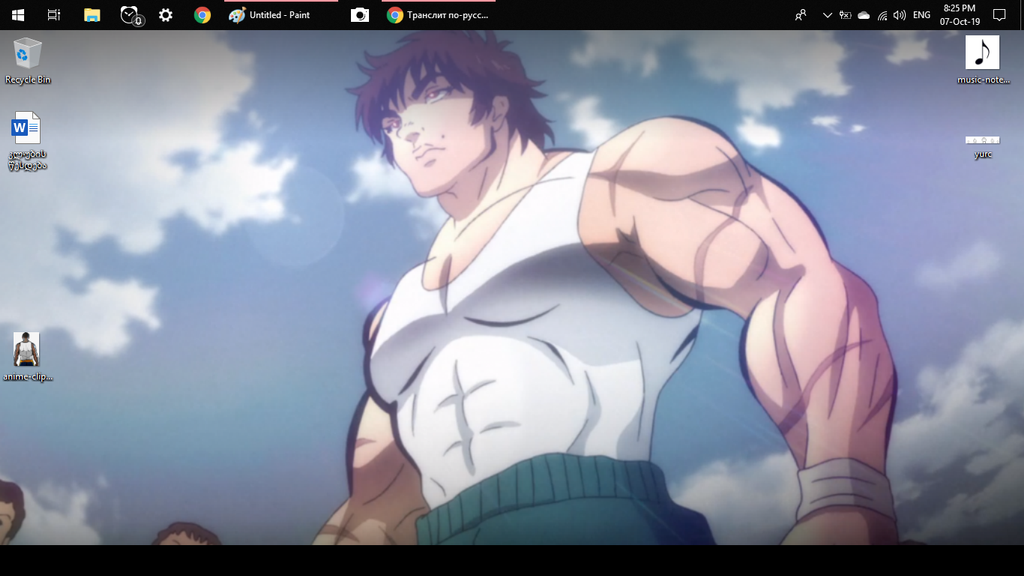
Task: Switch to the Untitled - Paint window
Action: [x=281, y=15]
